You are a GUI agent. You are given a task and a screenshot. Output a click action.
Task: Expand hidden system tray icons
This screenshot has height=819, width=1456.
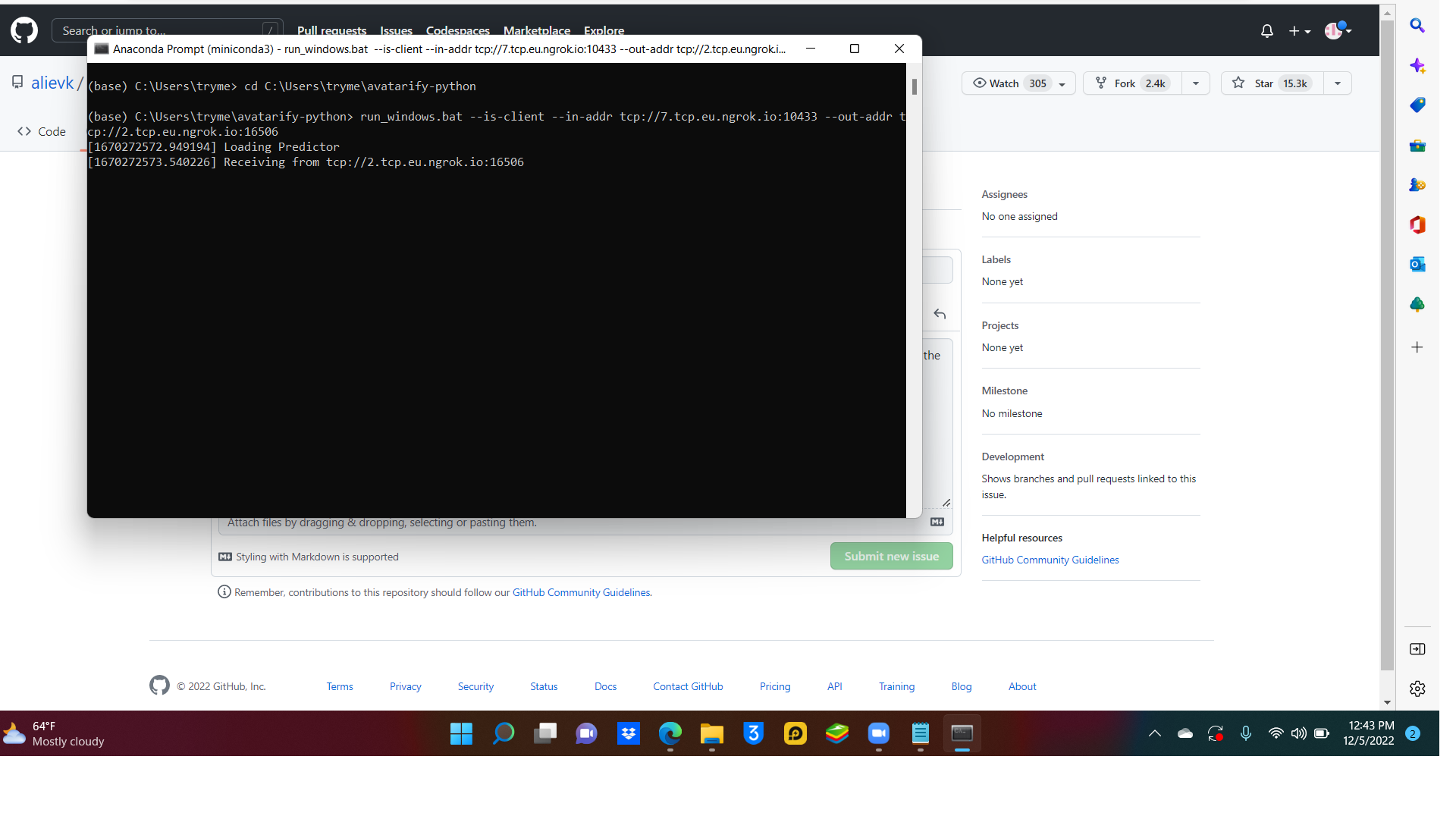tap(1154, 733)
